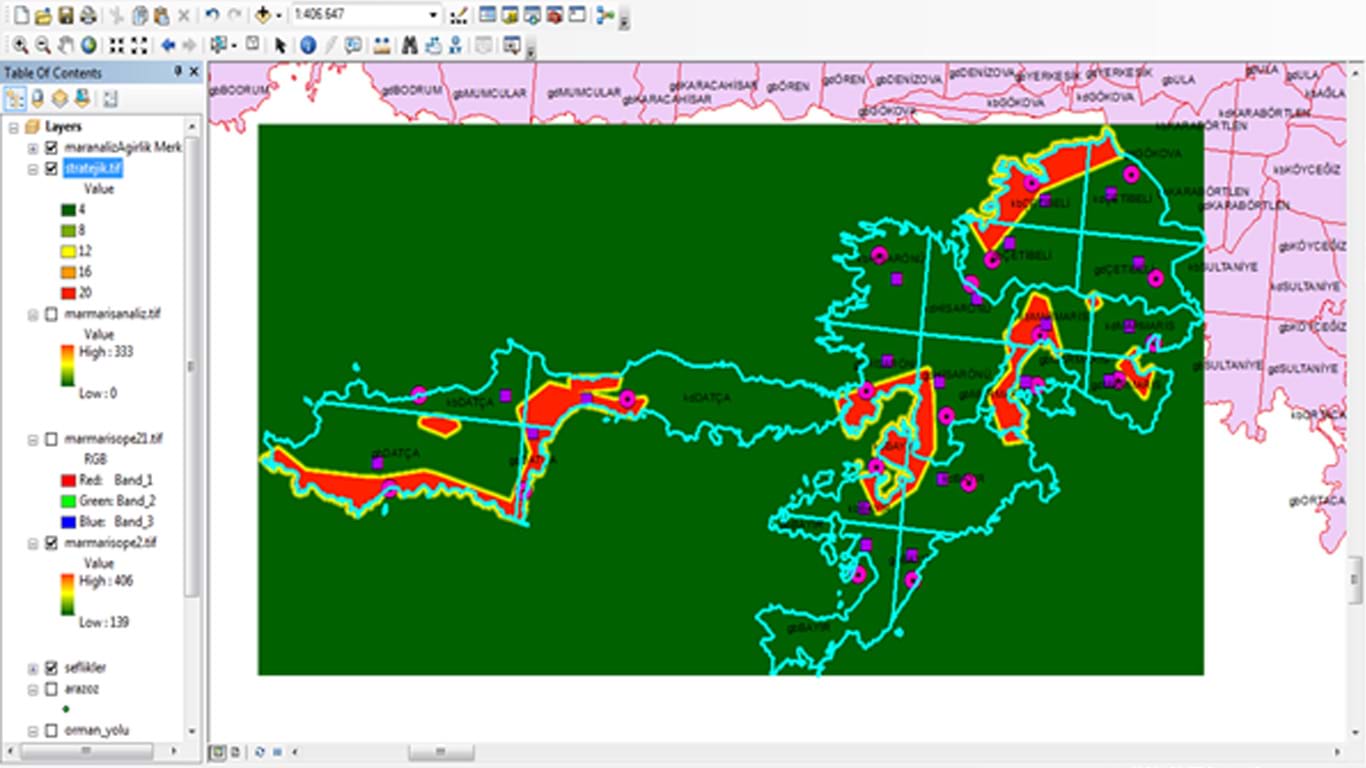Open the Find binoculars tool

coord(409,45)
